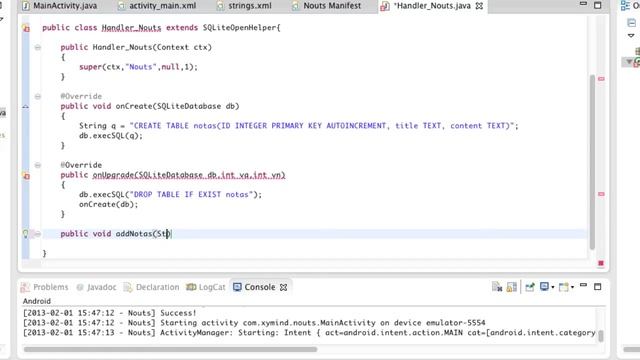Expand the Open Console dropdown arrow
Image resolution: width=640 pixels, height=360 pixels.
click(x=572, y=287)
